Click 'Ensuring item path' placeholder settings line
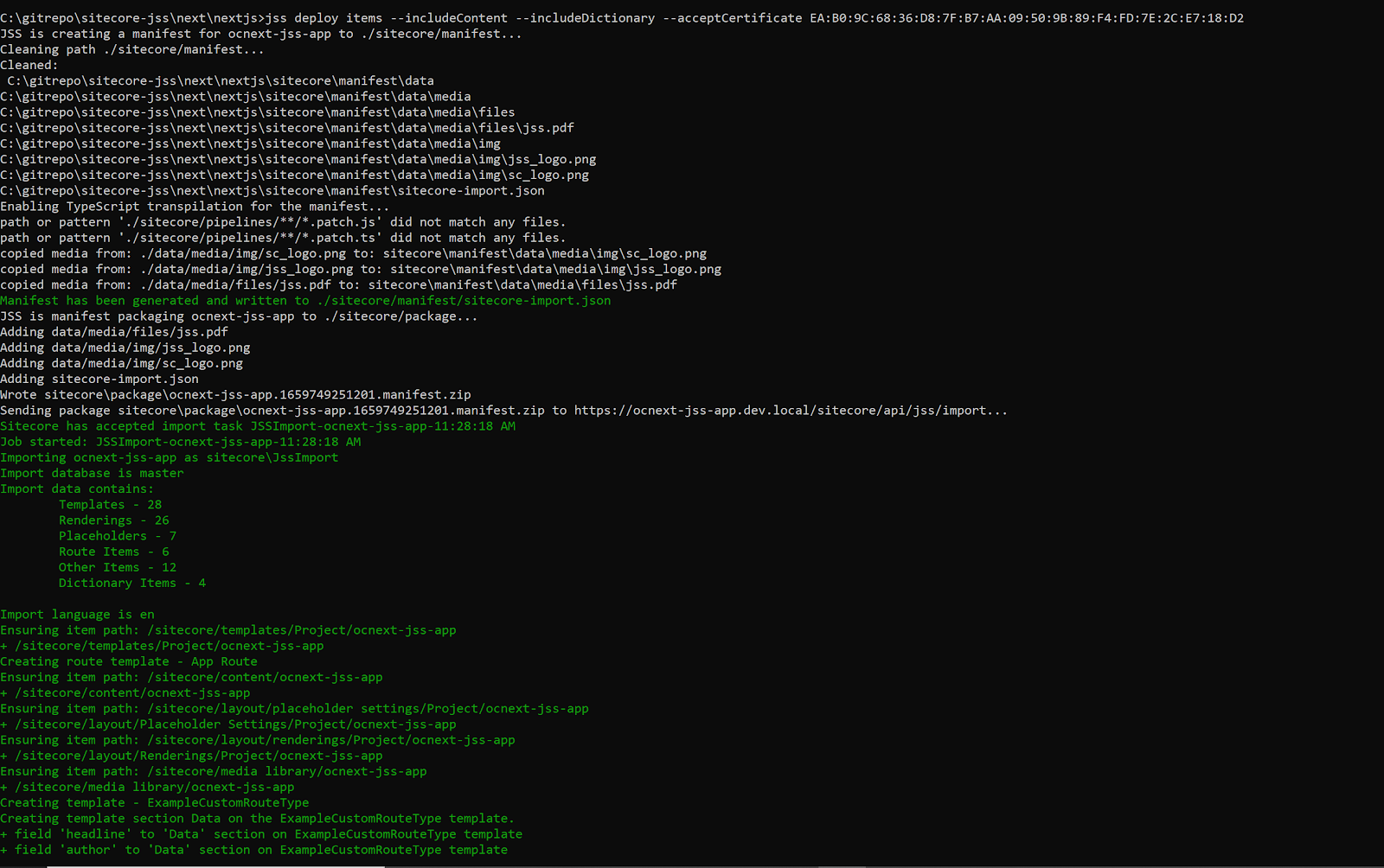This screenshot has height=868, width=1384. [294, 709]
